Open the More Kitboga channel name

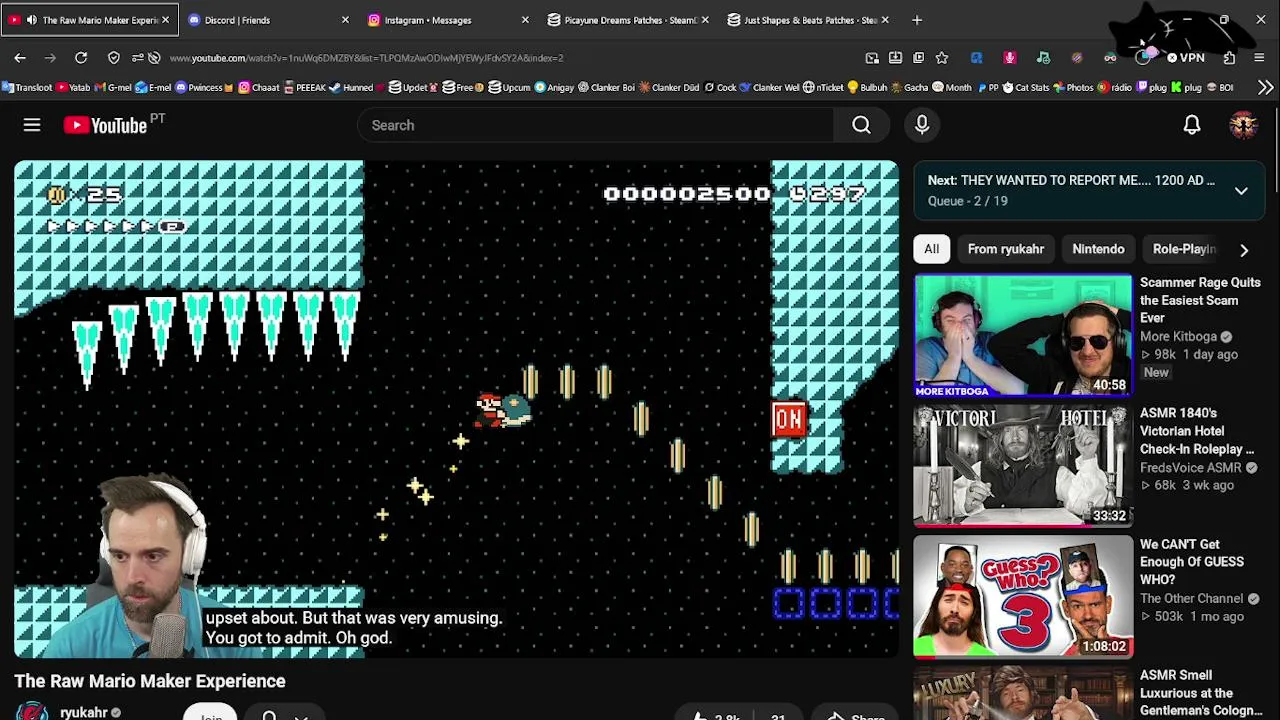(1178, 337)
